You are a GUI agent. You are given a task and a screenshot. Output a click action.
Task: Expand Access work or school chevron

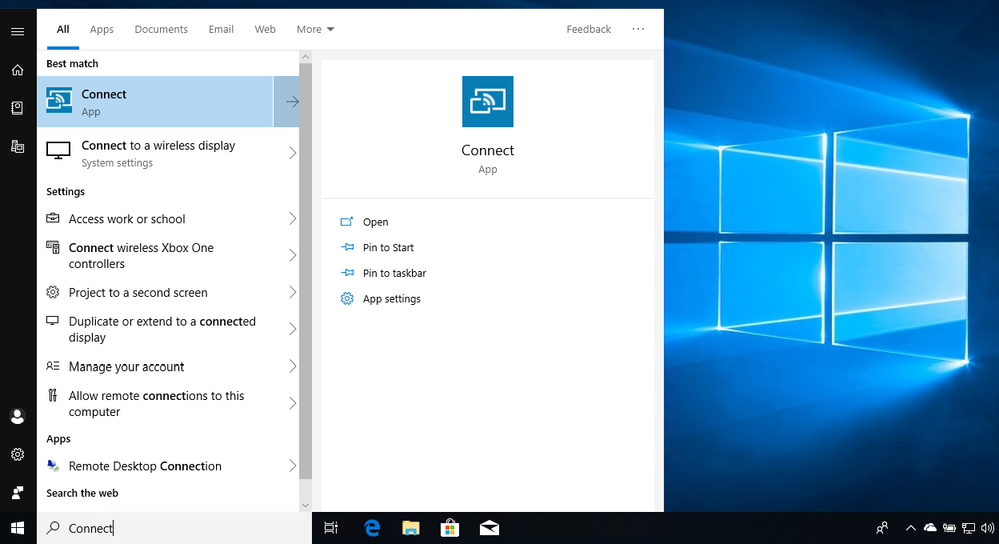tap(292, 218)
